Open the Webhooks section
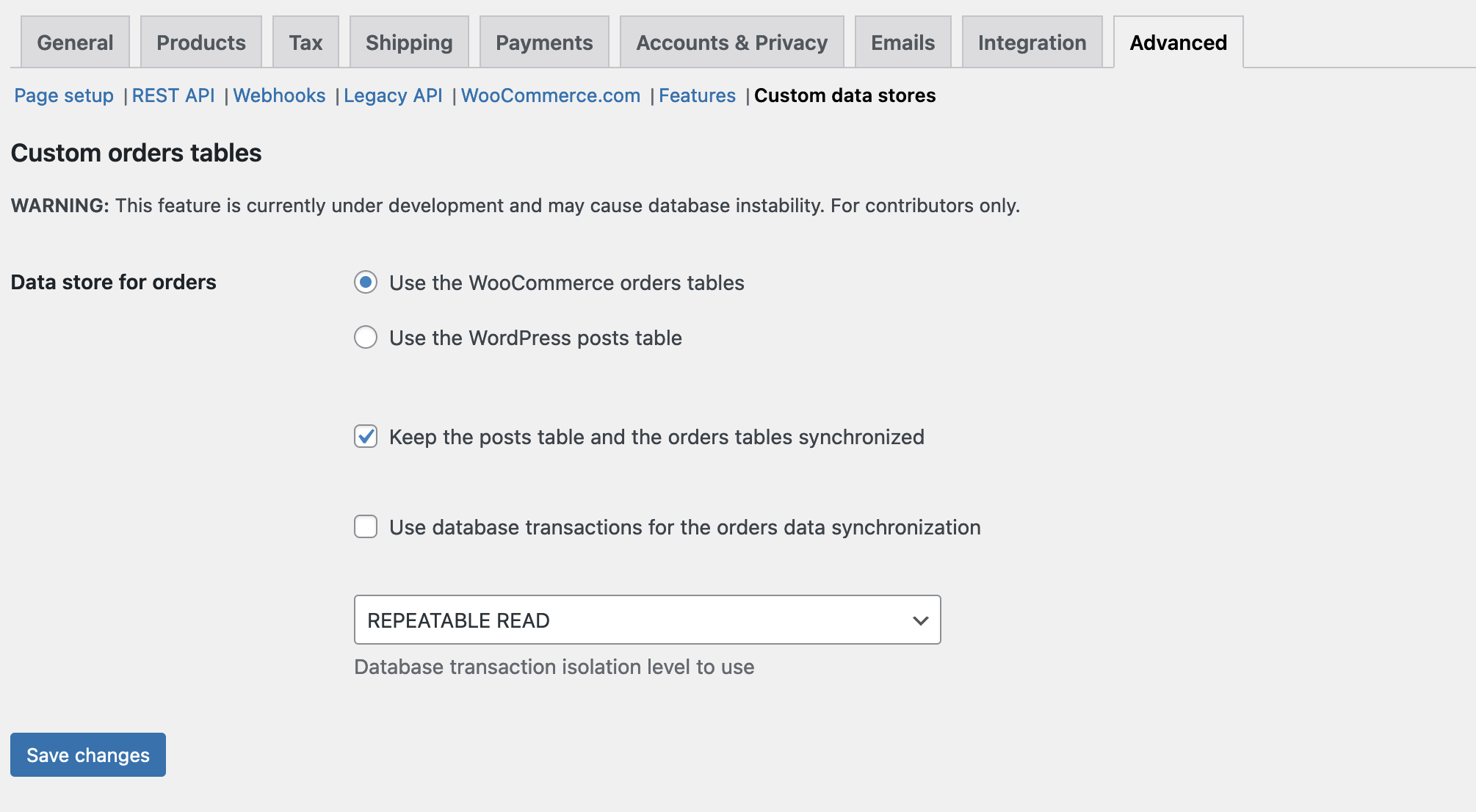1476x812 pixels. tap(279, 95)
